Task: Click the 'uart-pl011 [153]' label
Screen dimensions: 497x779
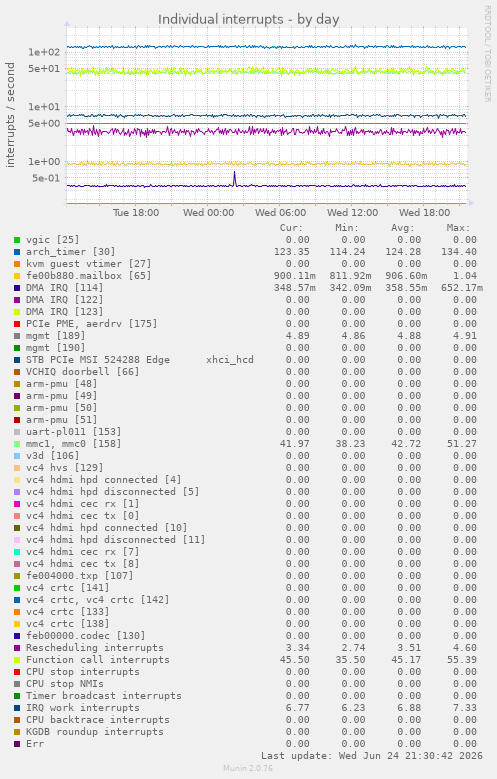Action: click(74, 432)
